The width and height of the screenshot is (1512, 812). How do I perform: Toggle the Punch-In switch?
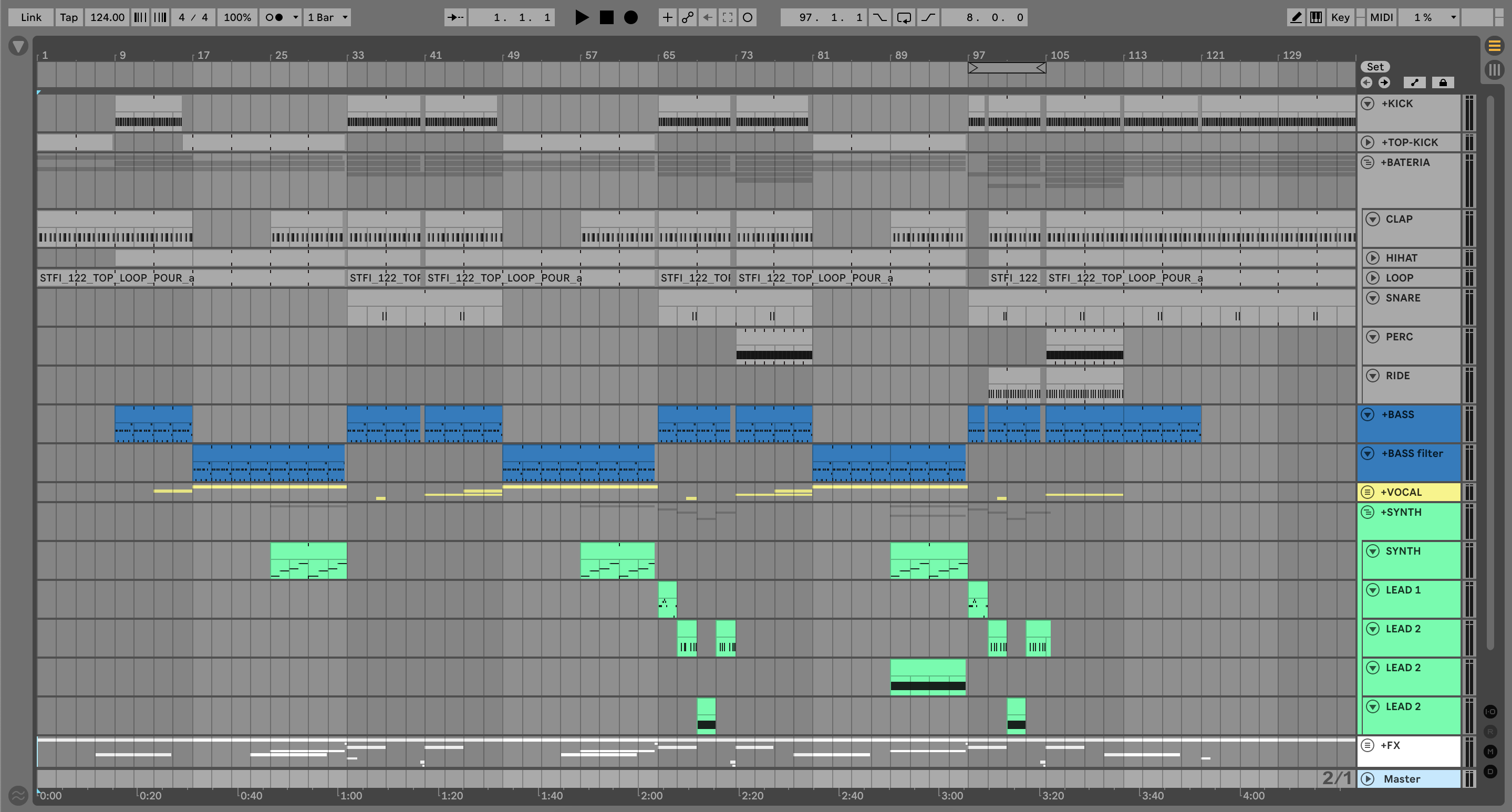[879, 17]
